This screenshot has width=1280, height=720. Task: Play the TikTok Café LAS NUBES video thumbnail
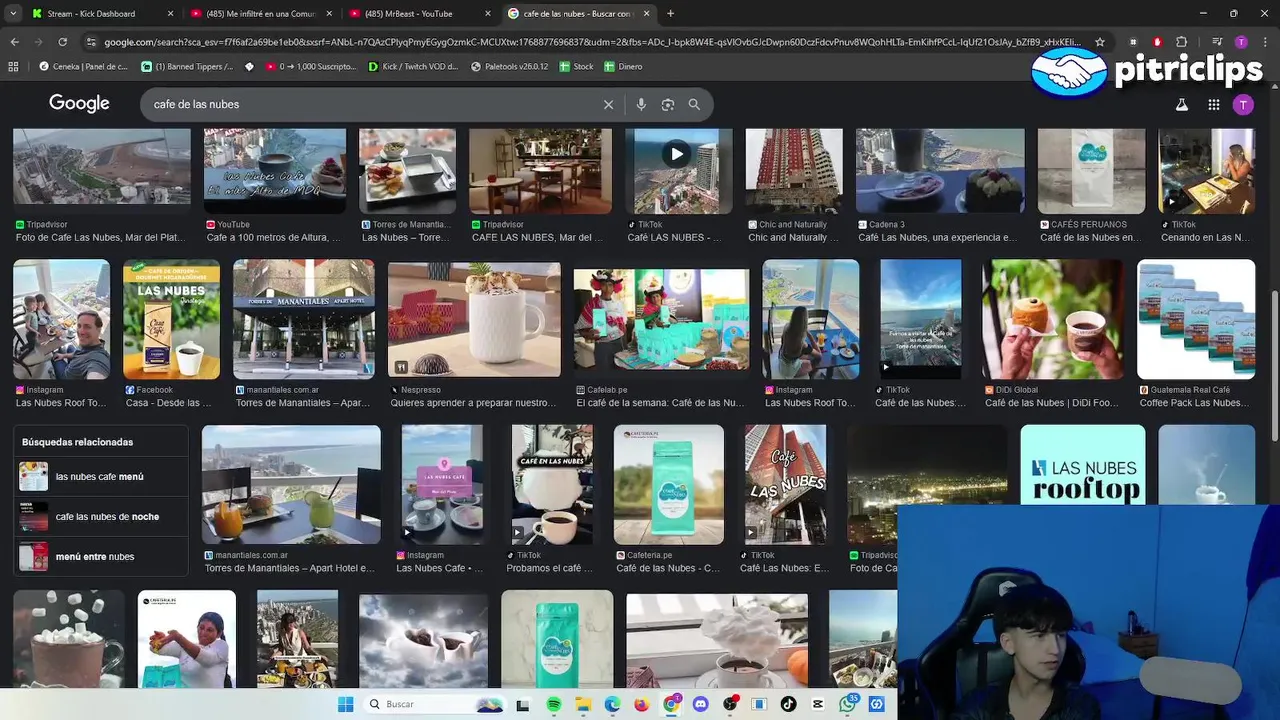click(x=677, y=171)
